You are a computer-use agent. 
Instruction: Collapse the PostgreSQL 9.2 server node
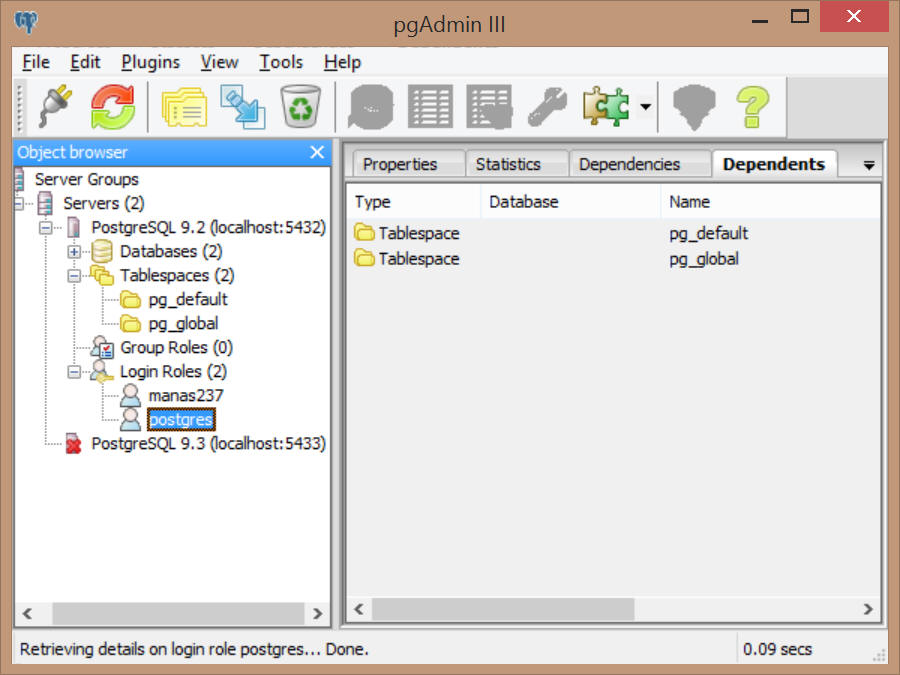pos(45,228)
